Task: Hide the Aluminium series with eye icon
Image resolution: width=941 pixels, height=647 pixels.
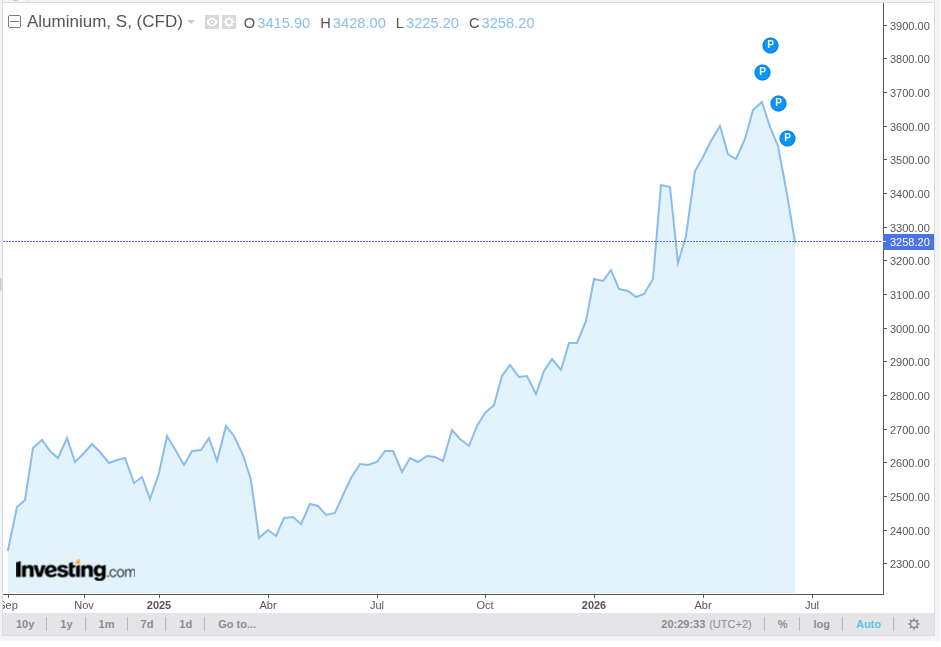Action: [x=212, y=23]
